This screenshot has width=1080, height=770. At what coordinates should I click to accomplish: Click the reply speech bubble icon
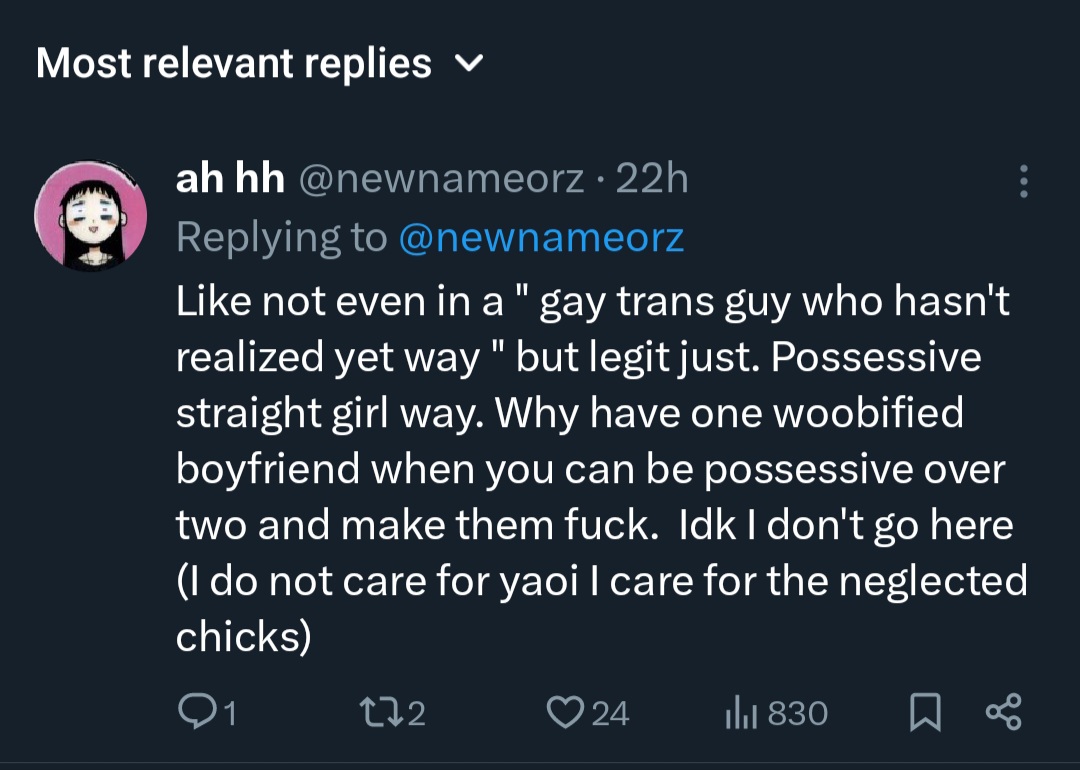194,712
